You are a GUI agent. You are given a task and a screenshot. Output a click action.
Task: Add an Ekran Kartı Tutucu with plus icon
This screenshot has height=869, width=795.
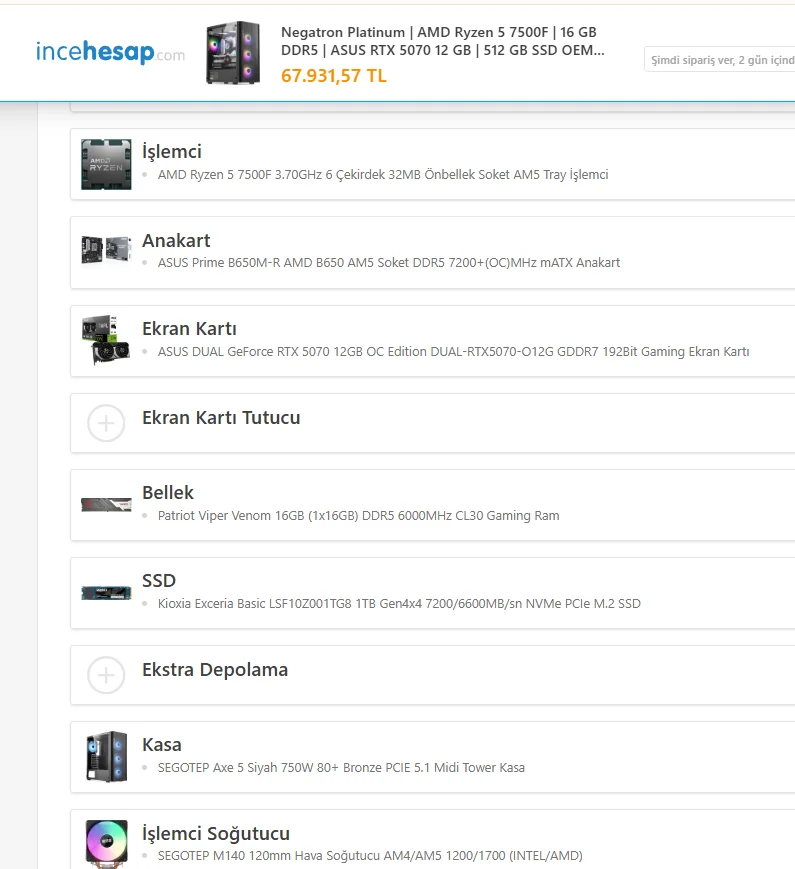106,423
